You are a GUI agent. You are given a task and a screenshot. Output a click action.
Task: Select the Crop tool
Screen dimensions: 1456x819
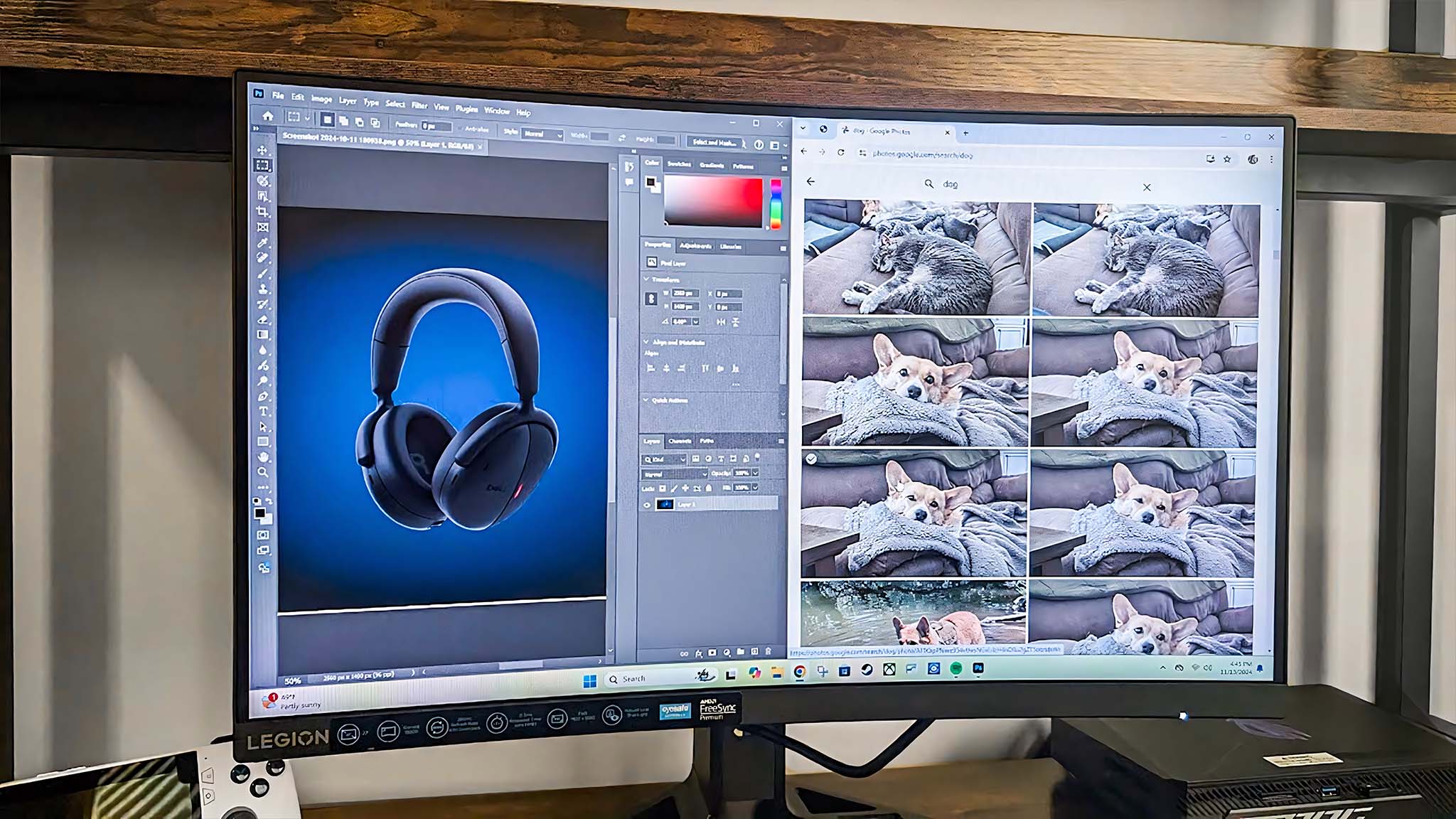(262, 212)
